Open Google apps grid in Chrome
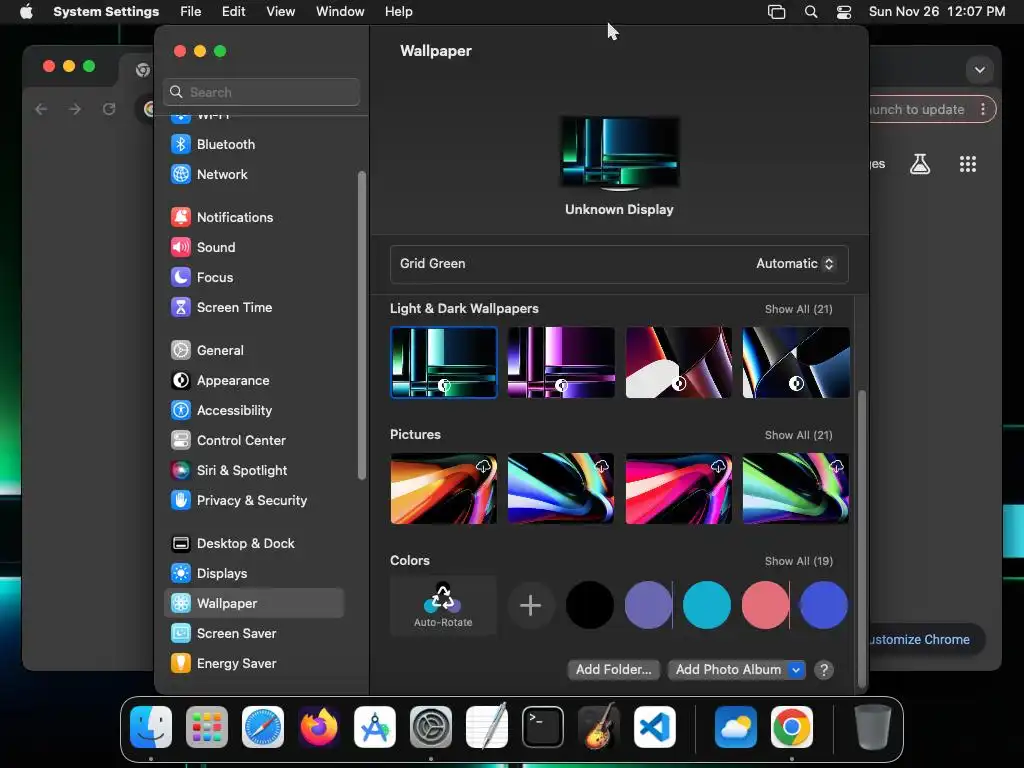The height and width of the screenshot is (768, 1024). (968, 164)
